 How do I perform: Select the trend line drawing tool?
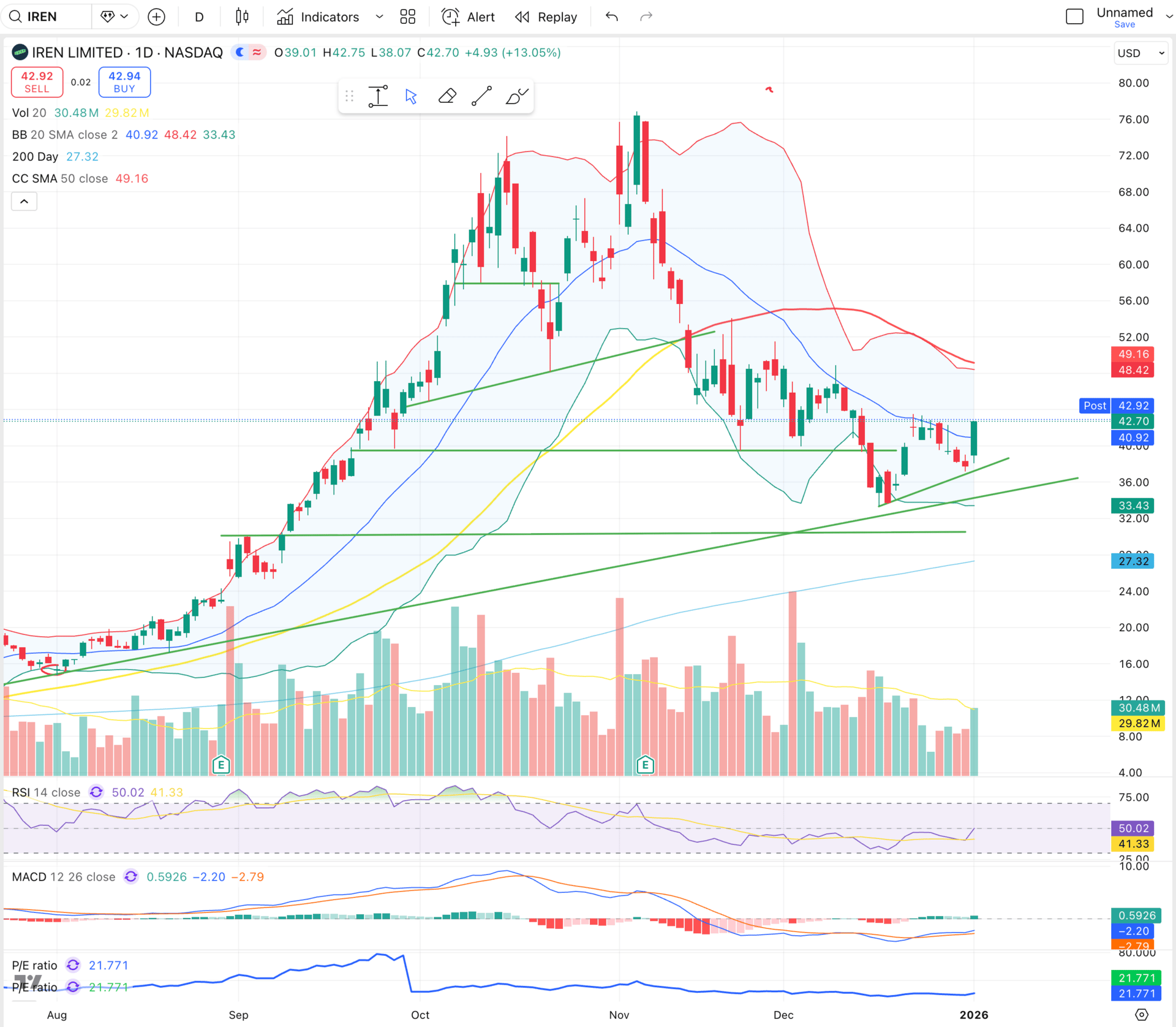coord(481,96)
